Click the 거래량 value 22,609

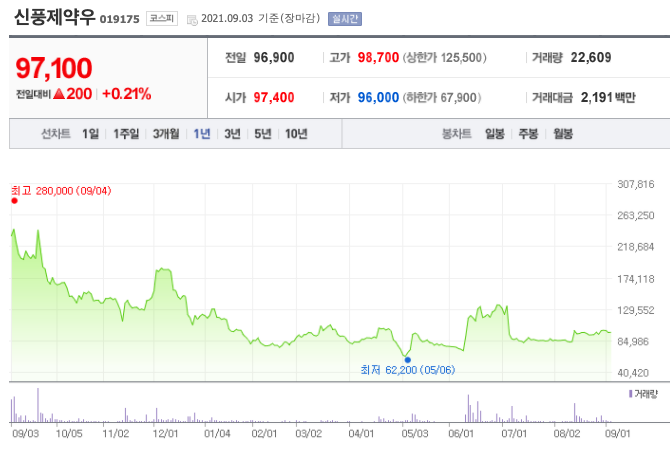click(591, 58)
